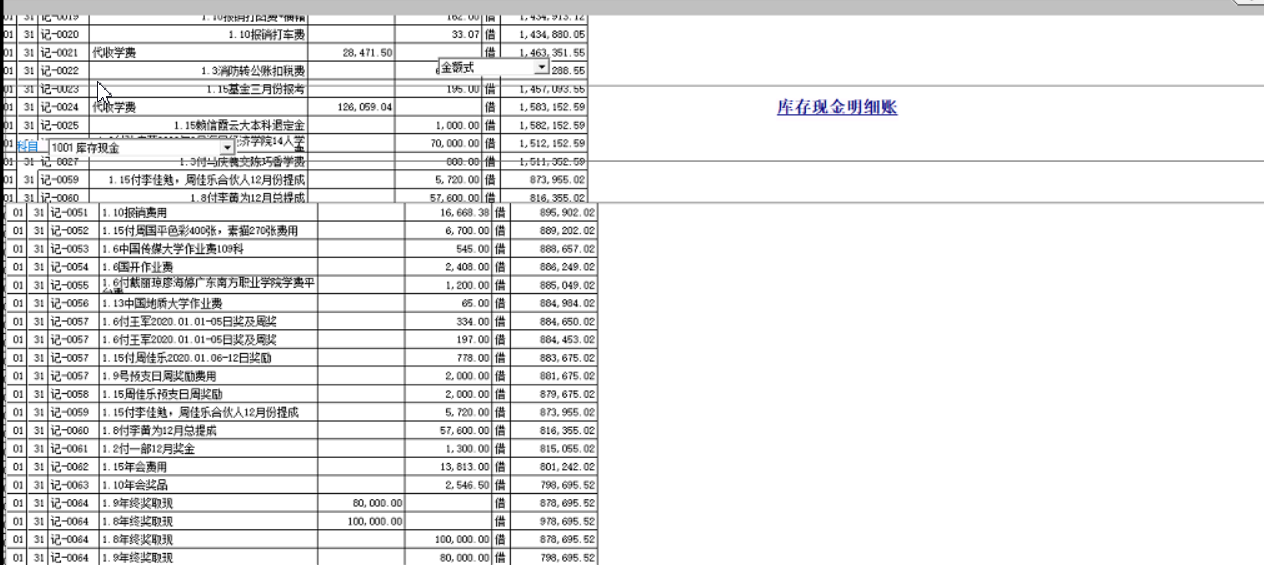Click balance 889,202.02

(567, 231)
